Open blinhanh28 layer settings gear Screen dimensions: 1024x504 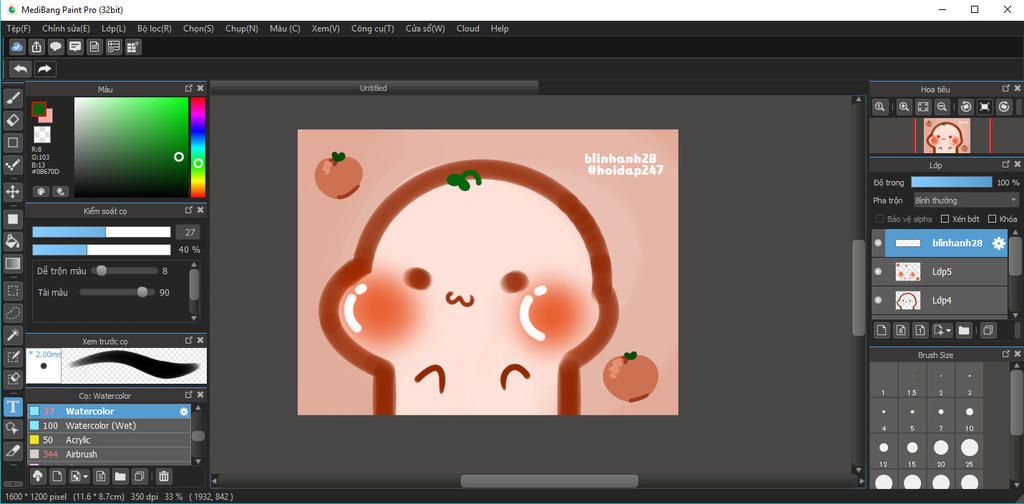click(999, 243)
